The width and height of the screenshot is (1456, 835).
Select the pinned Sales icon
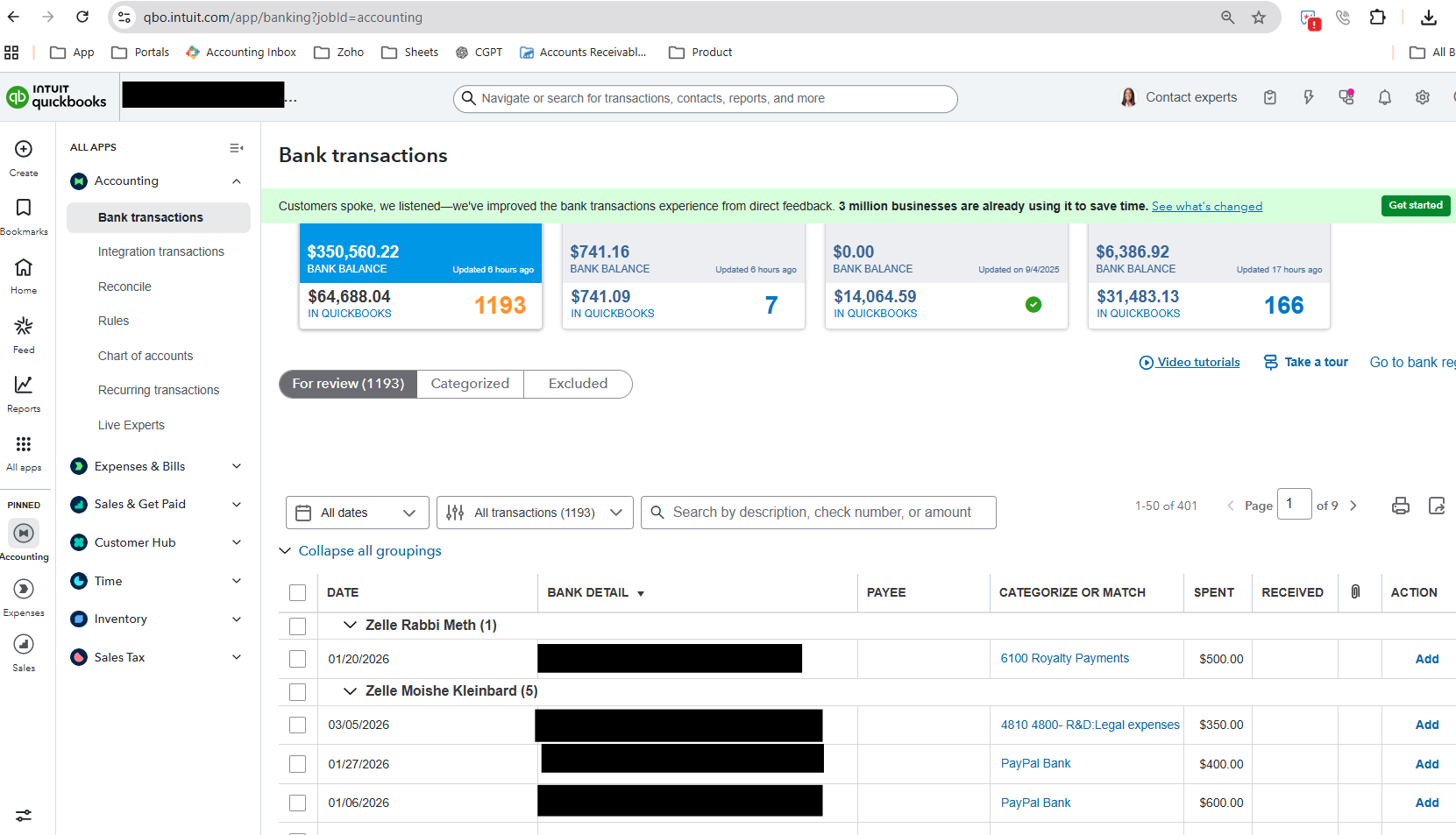point(24,644)
